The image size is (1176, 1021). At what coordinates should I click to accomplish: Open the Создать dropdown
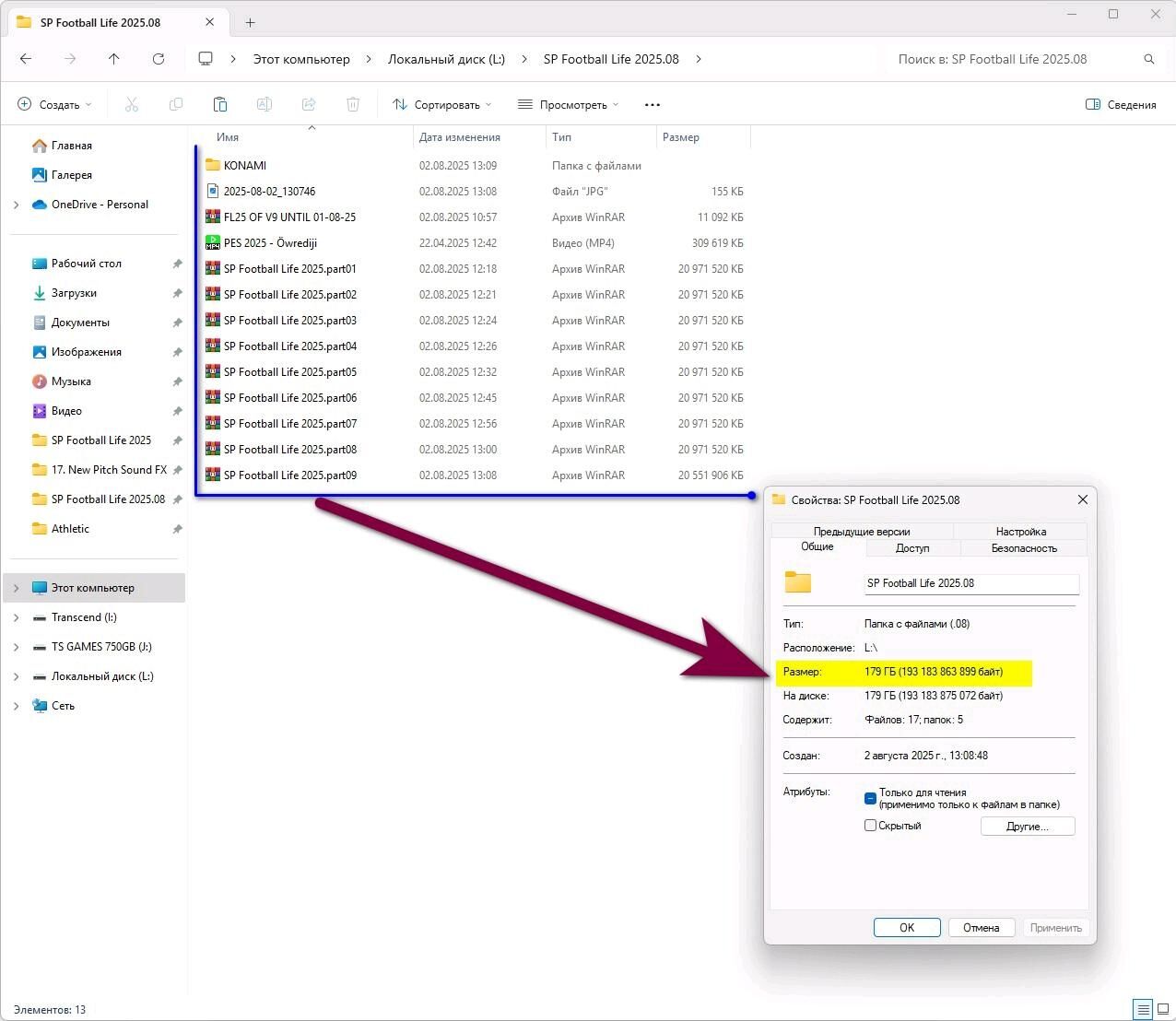55,104
